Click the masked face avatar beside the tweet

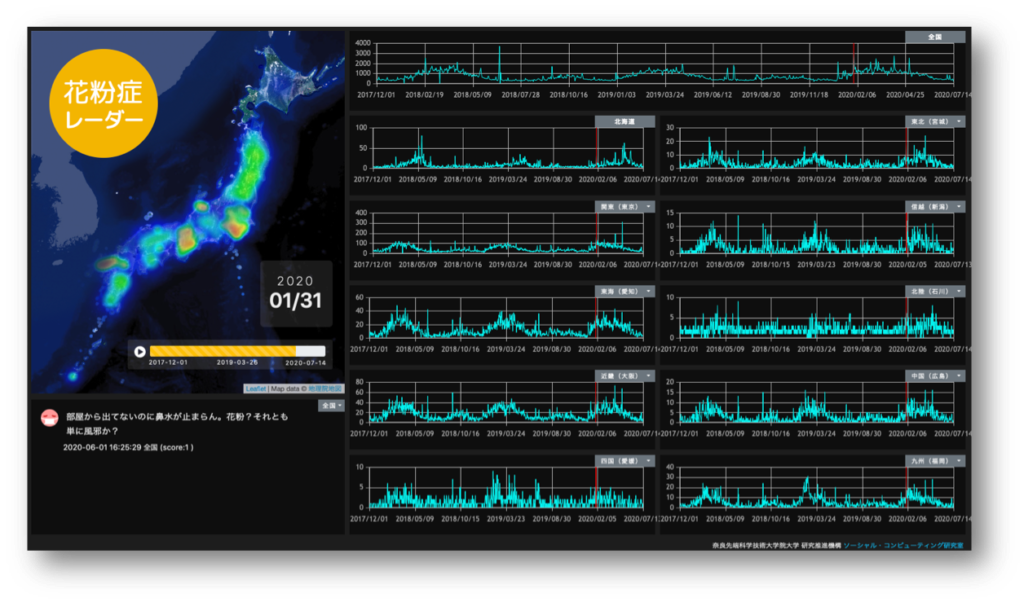click(48, 418)
